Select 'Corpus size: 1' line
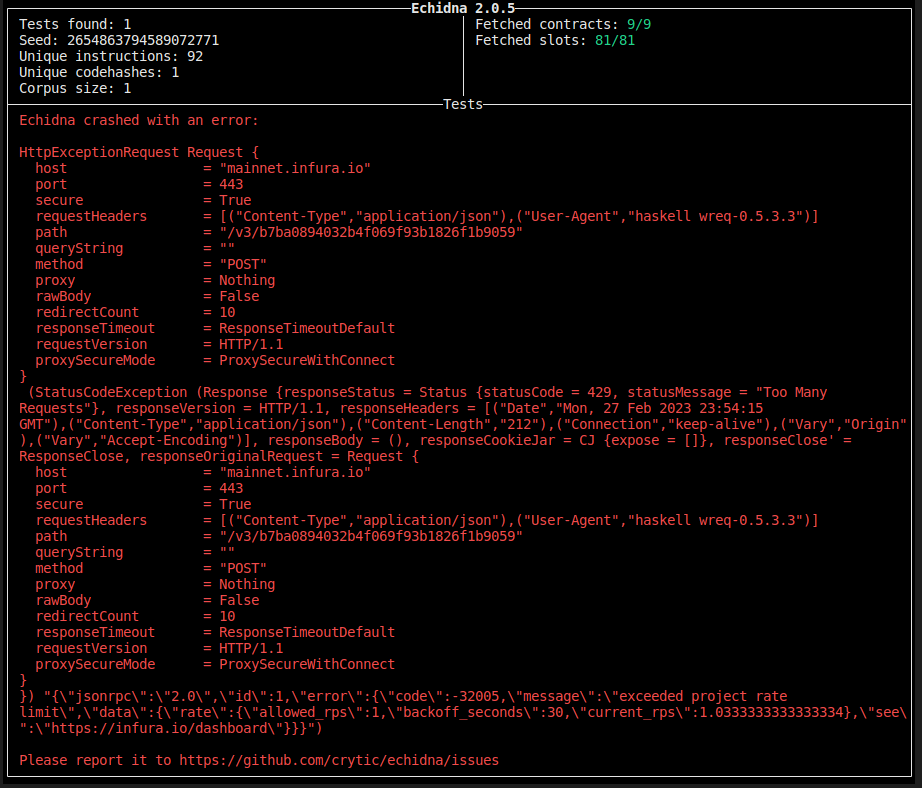This screenshot has width=922, height=788. point(75,88)
